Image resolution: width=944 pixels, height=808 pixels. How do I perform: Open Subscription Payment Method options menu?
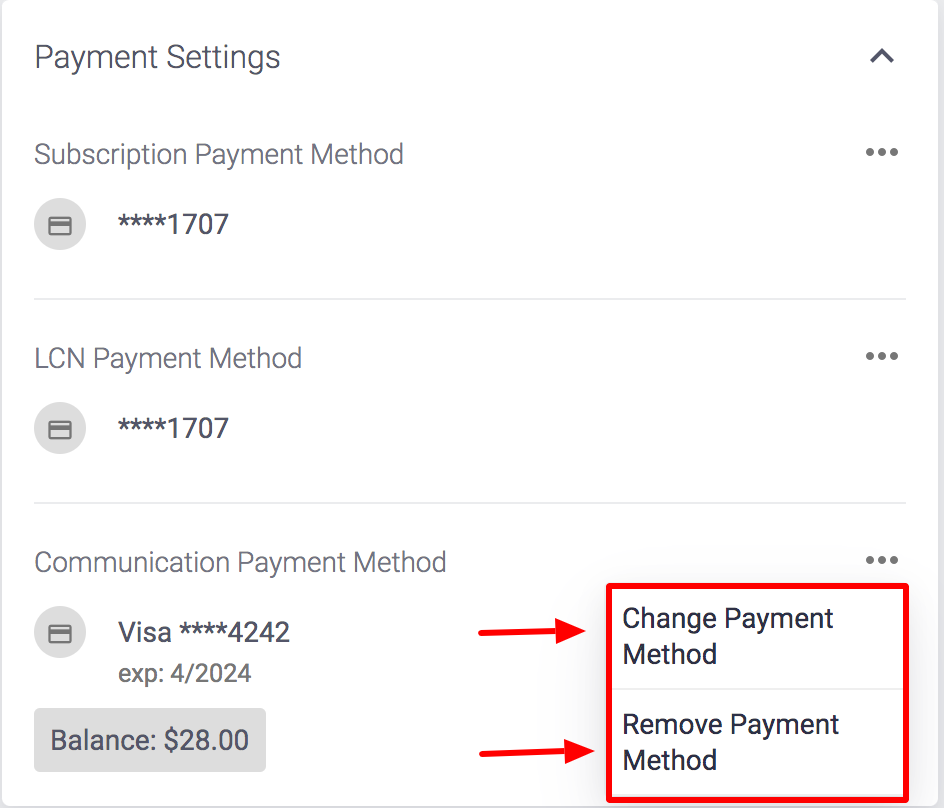(x=881, y=152)
